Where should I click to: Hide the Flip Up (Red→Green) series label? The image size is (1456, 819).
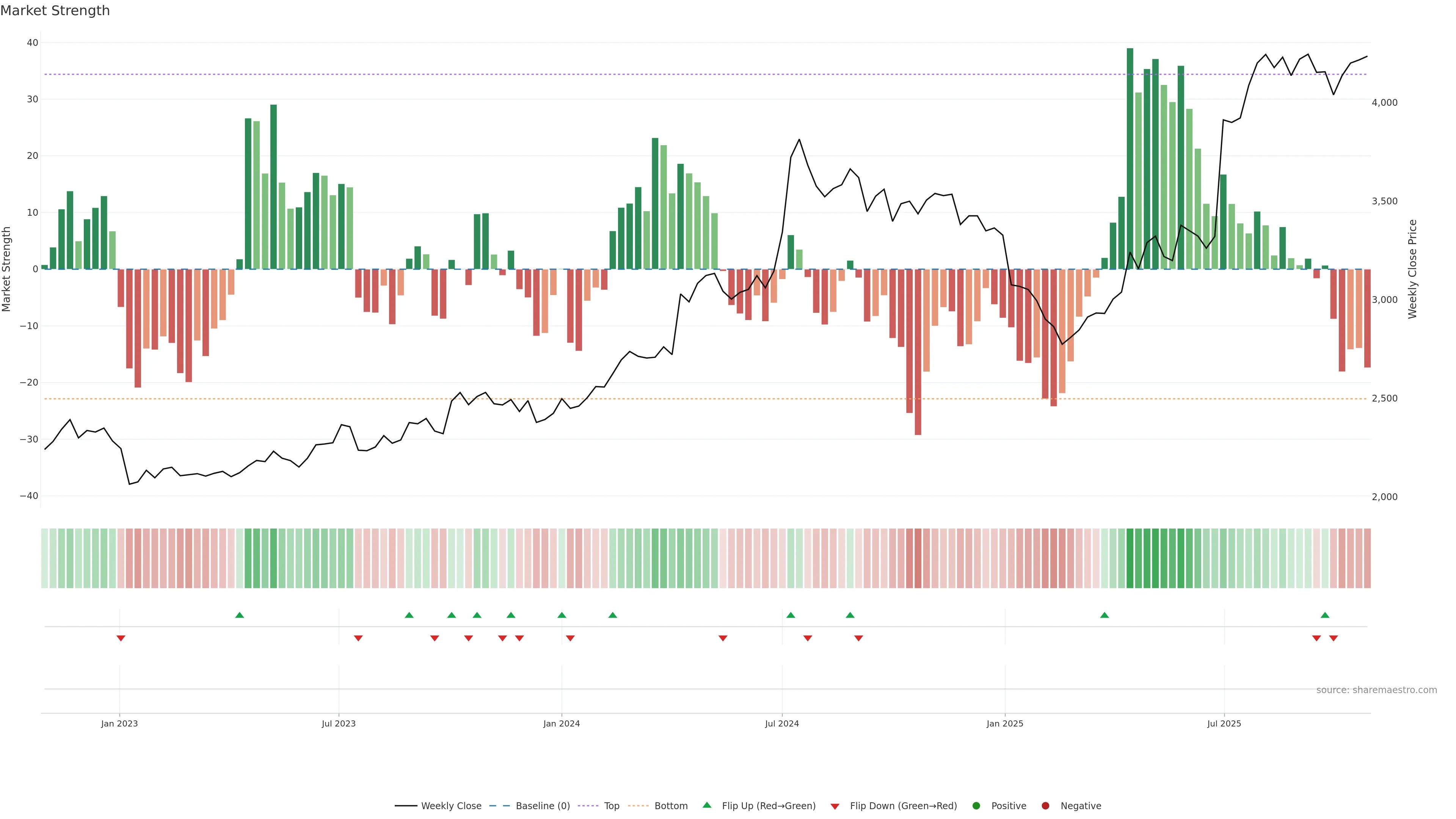point(768,805)
